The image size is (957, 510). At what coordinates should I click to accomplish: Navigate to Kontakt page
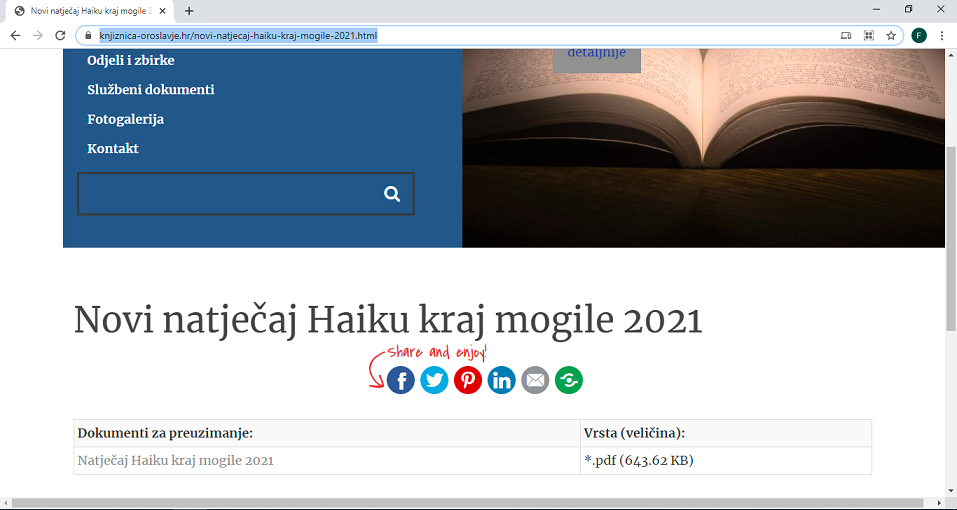click(x=113, y=149)
